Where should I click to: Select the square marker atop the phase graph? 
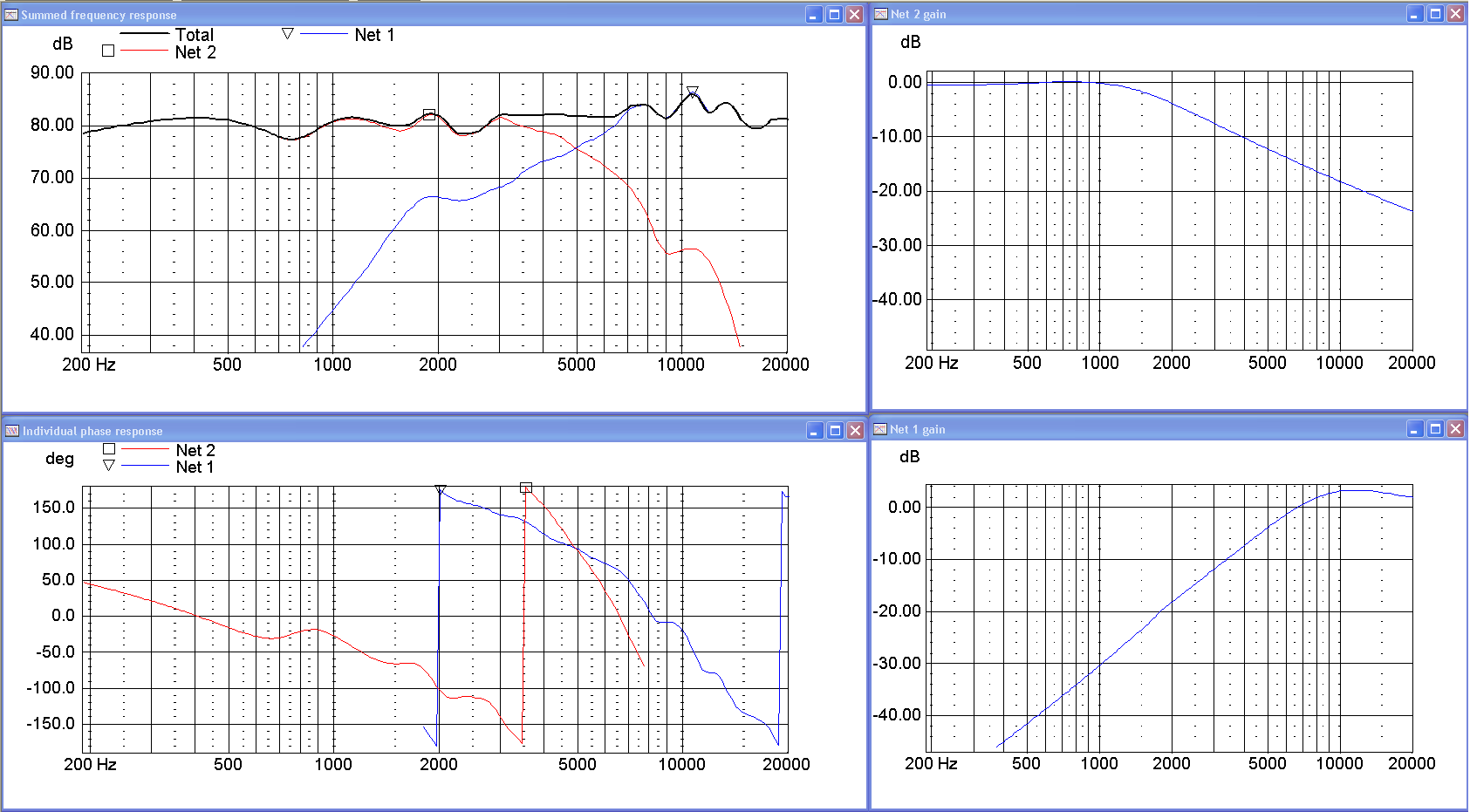(526, 488)
